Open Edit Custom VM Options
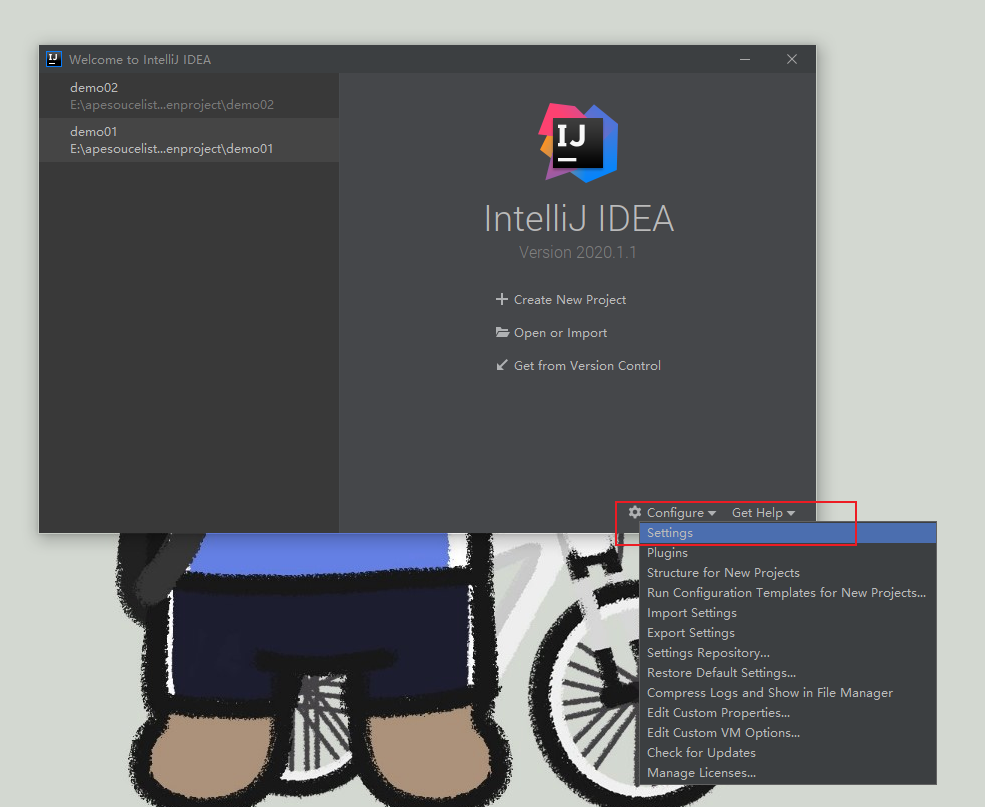The width and height of the screenshot is (985, 807). tap(788, 733)
